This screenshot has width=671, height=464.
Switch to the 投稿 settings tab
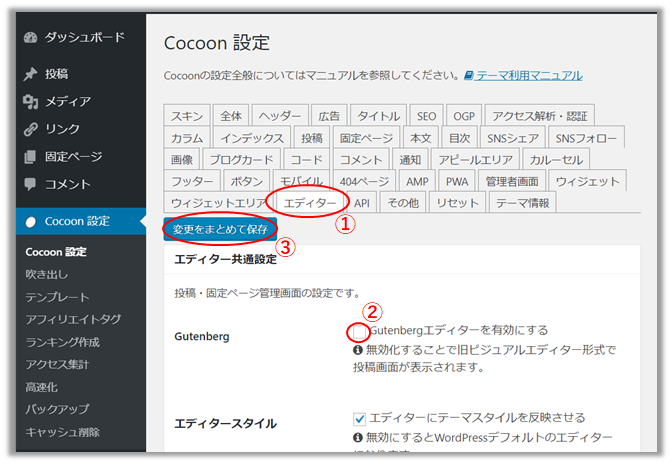tap(312, 137)
